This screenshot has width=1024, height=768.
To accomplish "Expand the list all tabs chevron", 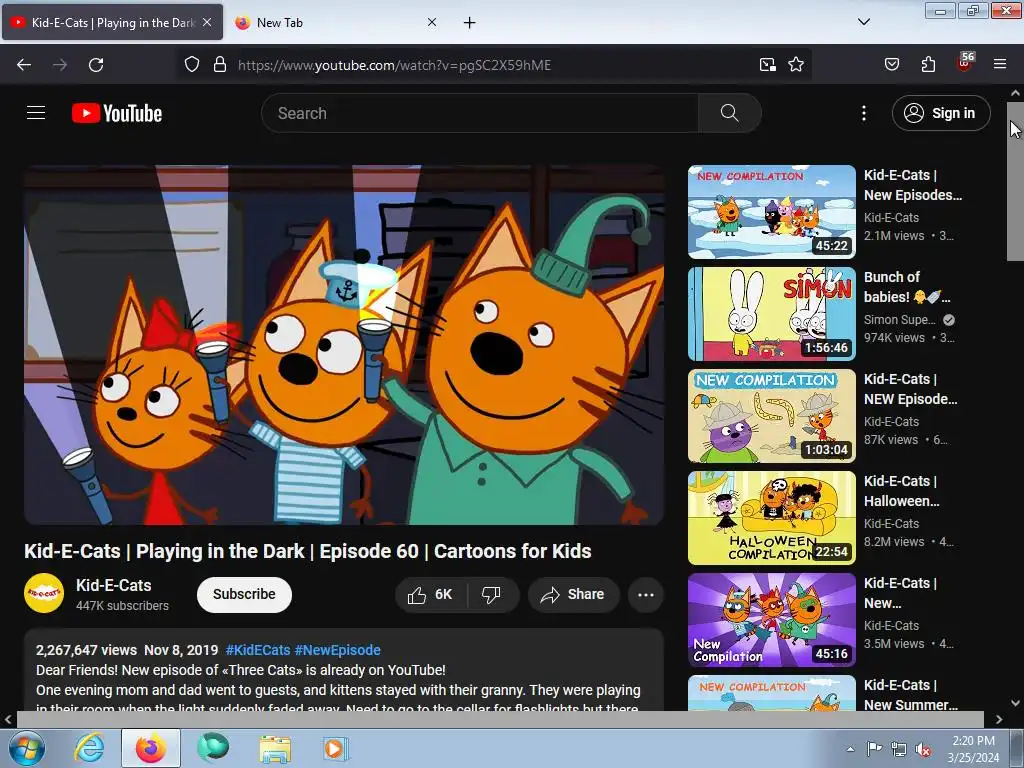I will [863, 22].
